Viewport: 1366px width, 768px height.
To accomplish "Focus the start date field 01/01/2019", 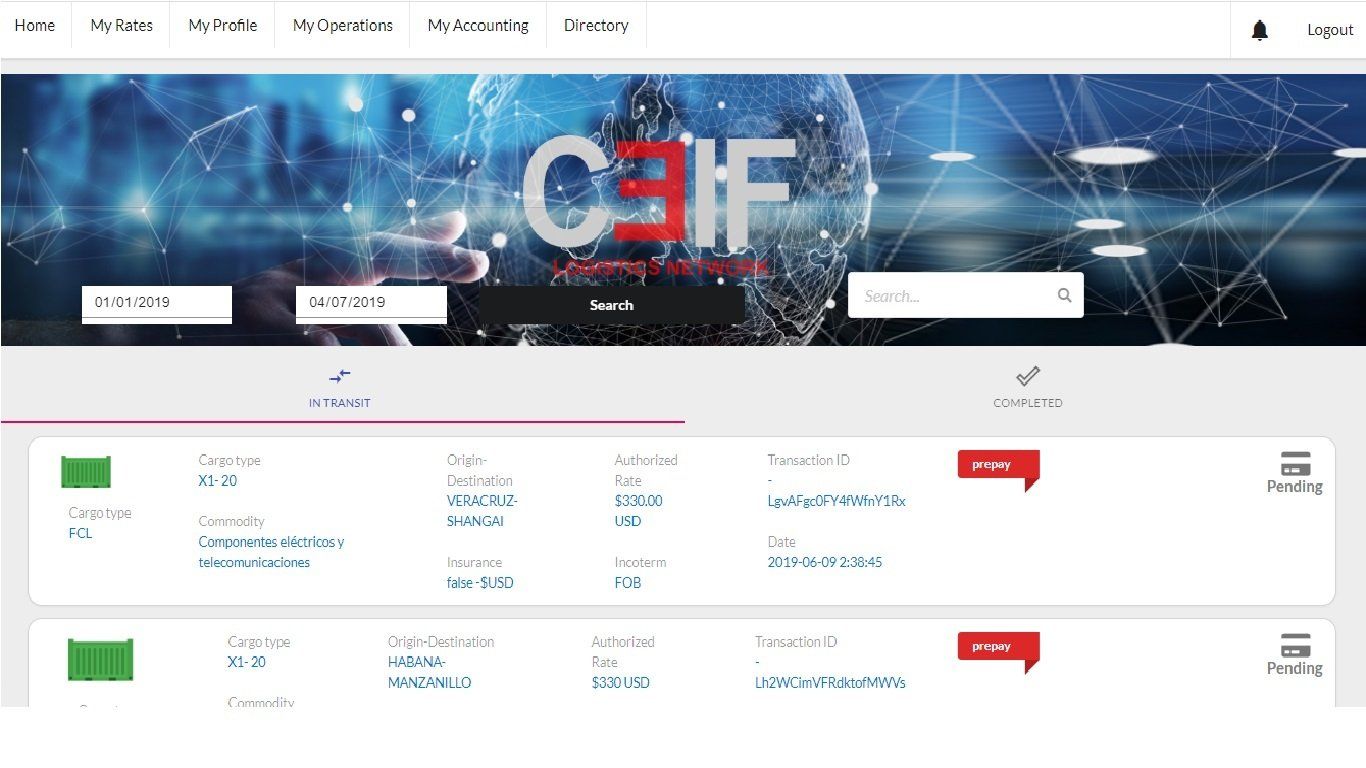I will (x=157, y=303).
